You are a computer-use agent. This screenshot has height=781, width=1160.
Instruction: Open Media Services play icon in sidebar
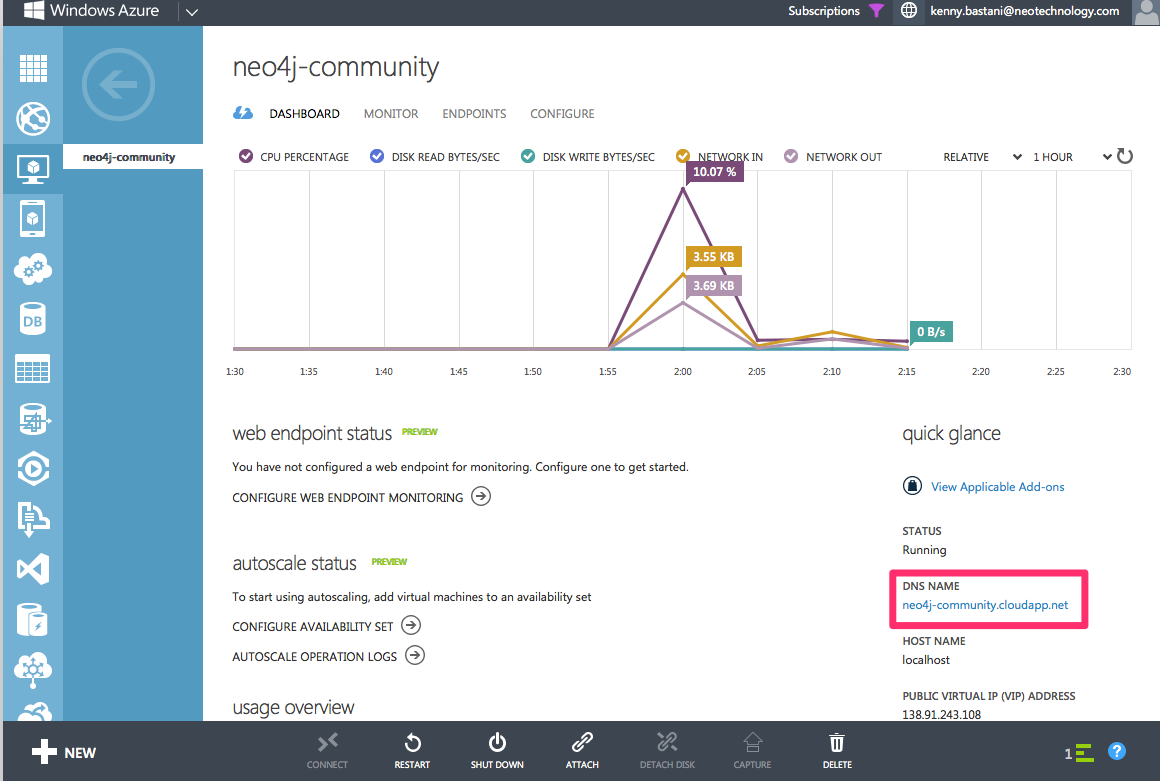[33, 469]
